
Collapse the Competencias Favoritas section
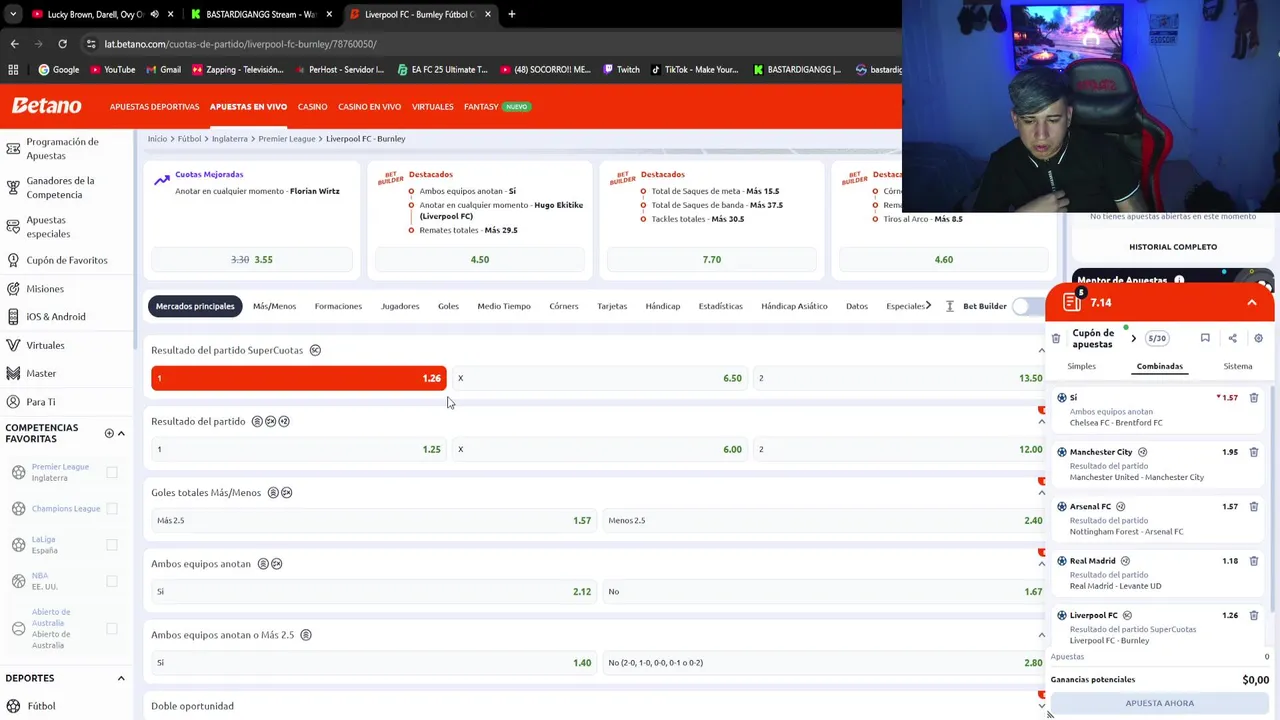[121, 433]
